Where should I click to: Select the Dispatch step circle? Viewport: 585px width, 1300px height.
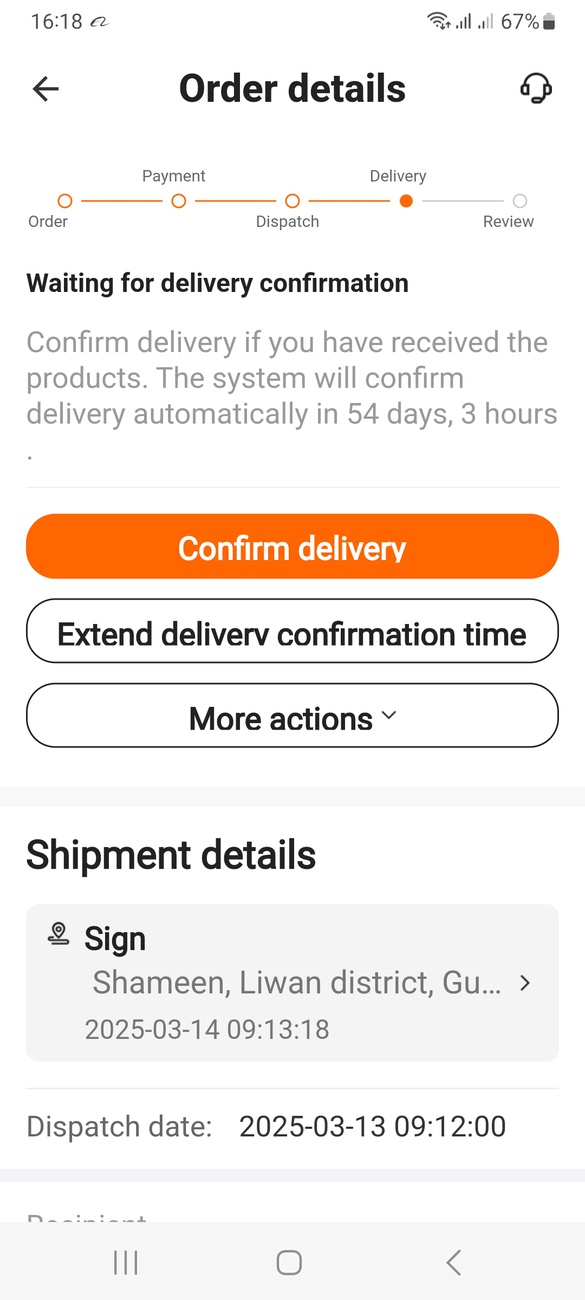pyautogui.click(x=292, y=201)
